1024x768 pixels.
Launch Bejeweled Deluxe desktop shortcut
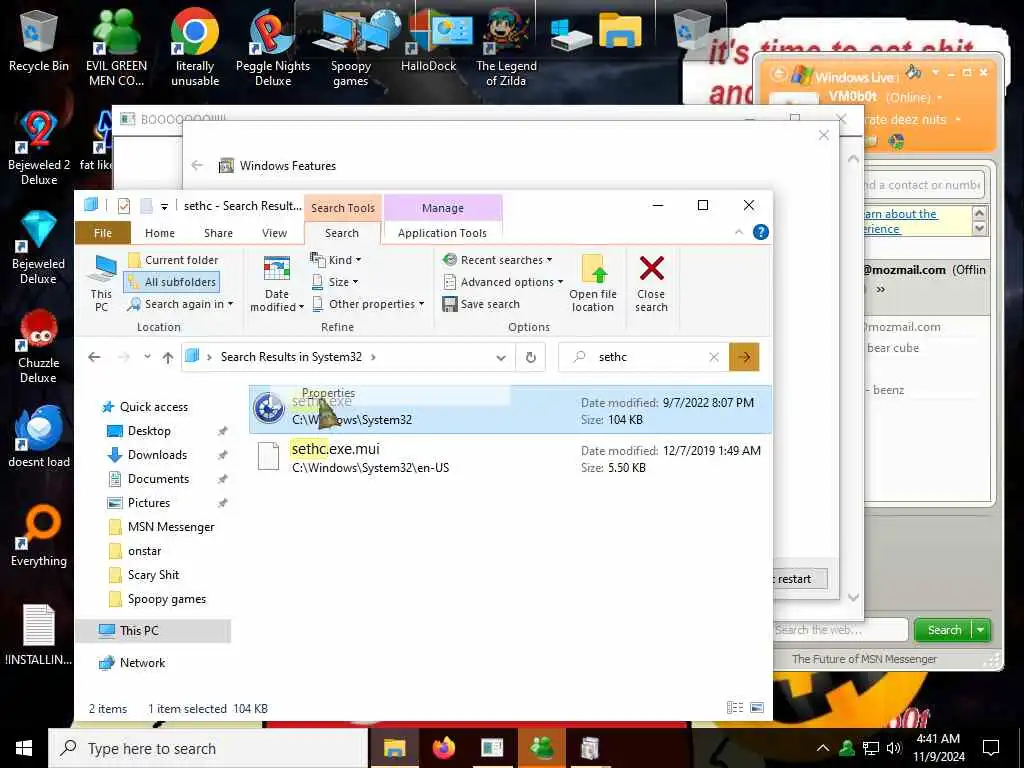39,247
